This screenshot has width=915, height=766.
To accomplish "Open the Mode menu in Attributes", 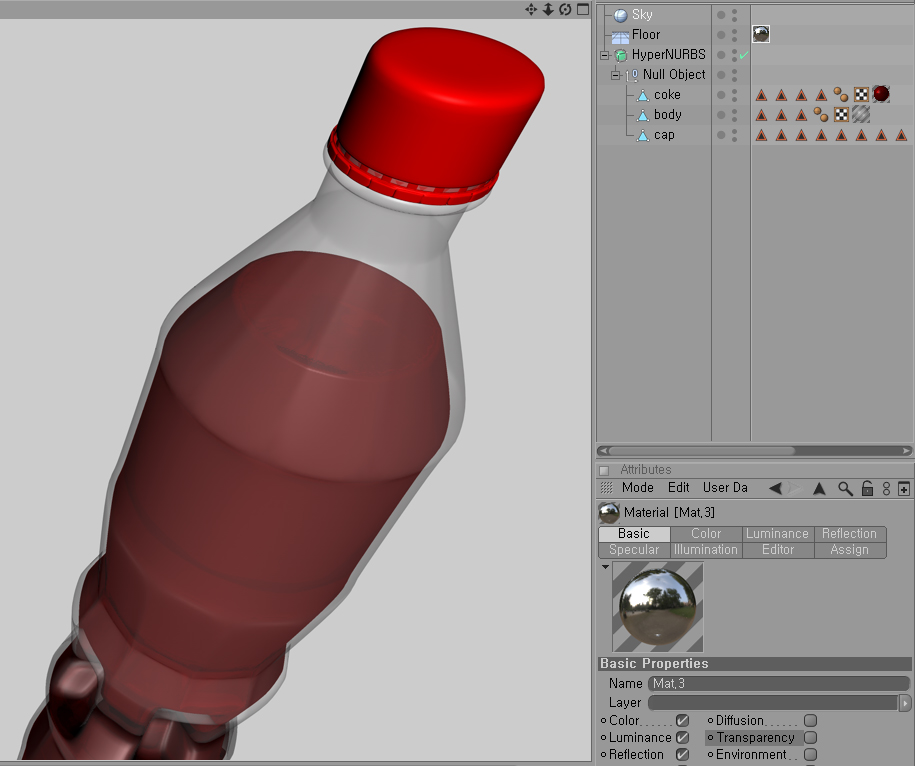I will (x=637, y=488).
